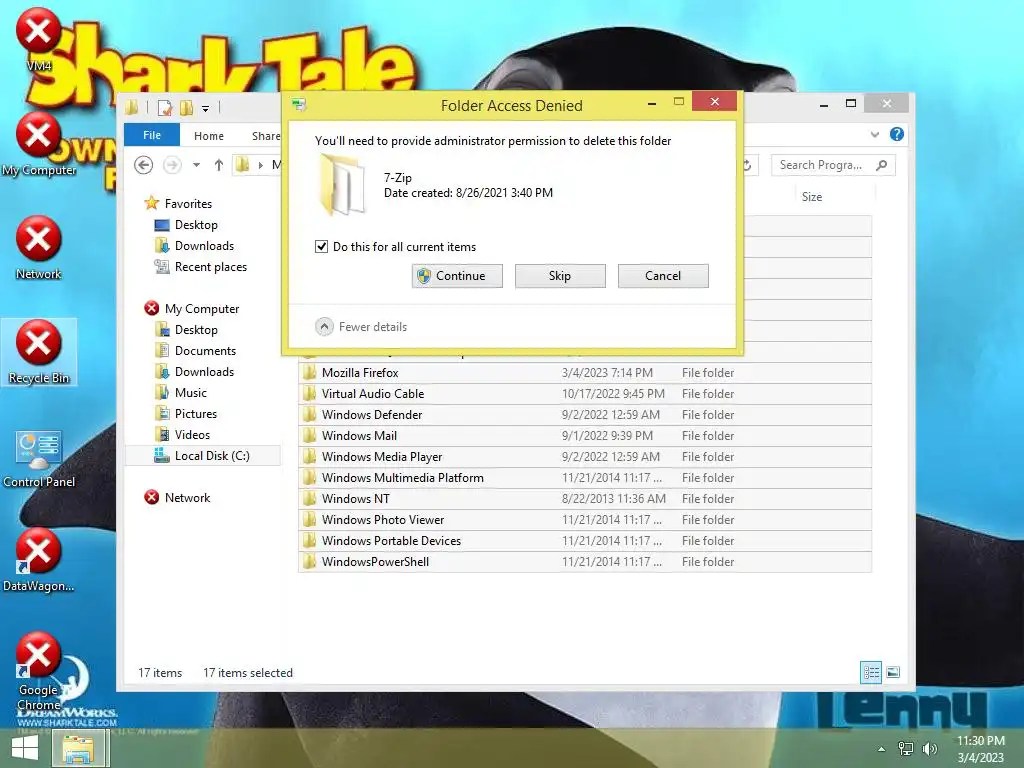Viewport: 1024px width, 768px height.
Task: Select the Windows Photo Viewer folder
Action: click(x=585, y=520)
